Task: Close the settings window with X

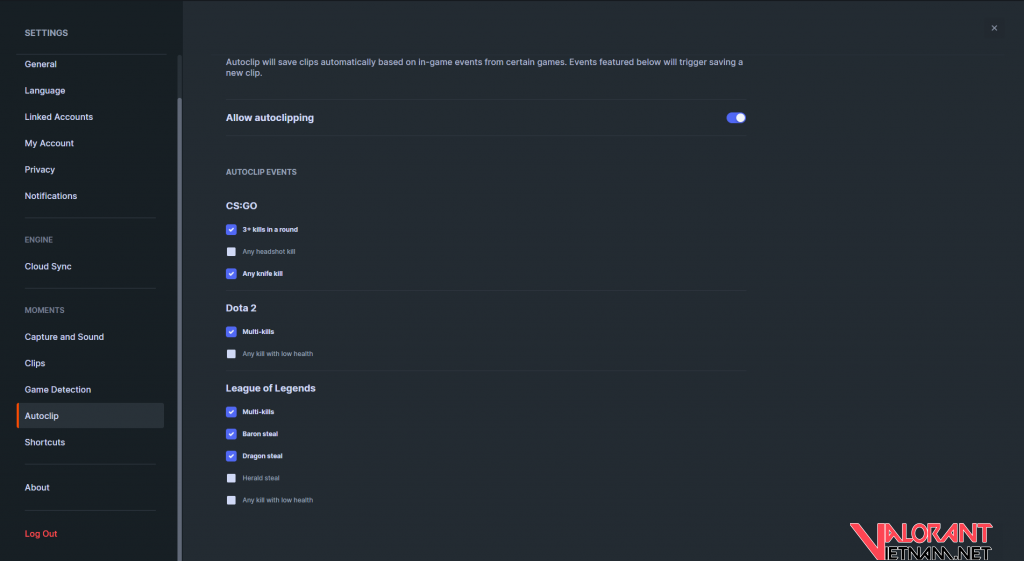Action: [994, 28]
